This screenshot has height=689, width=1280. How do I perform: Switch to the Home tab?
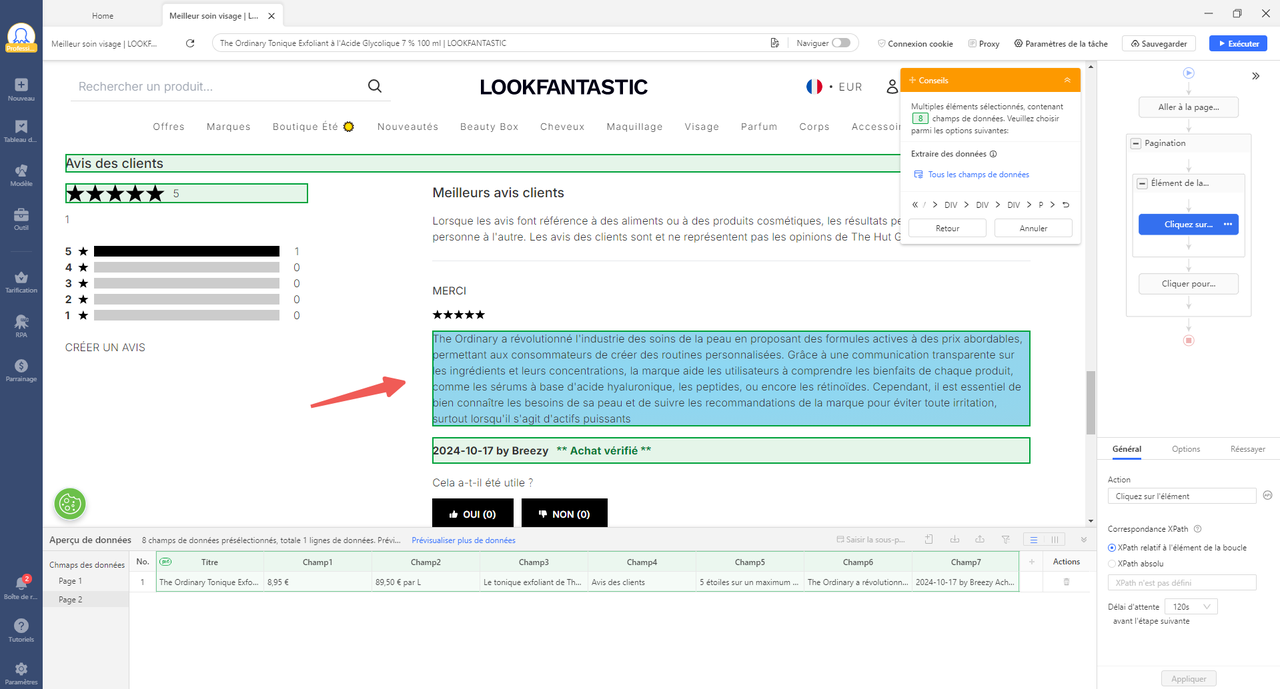(102, 16)
